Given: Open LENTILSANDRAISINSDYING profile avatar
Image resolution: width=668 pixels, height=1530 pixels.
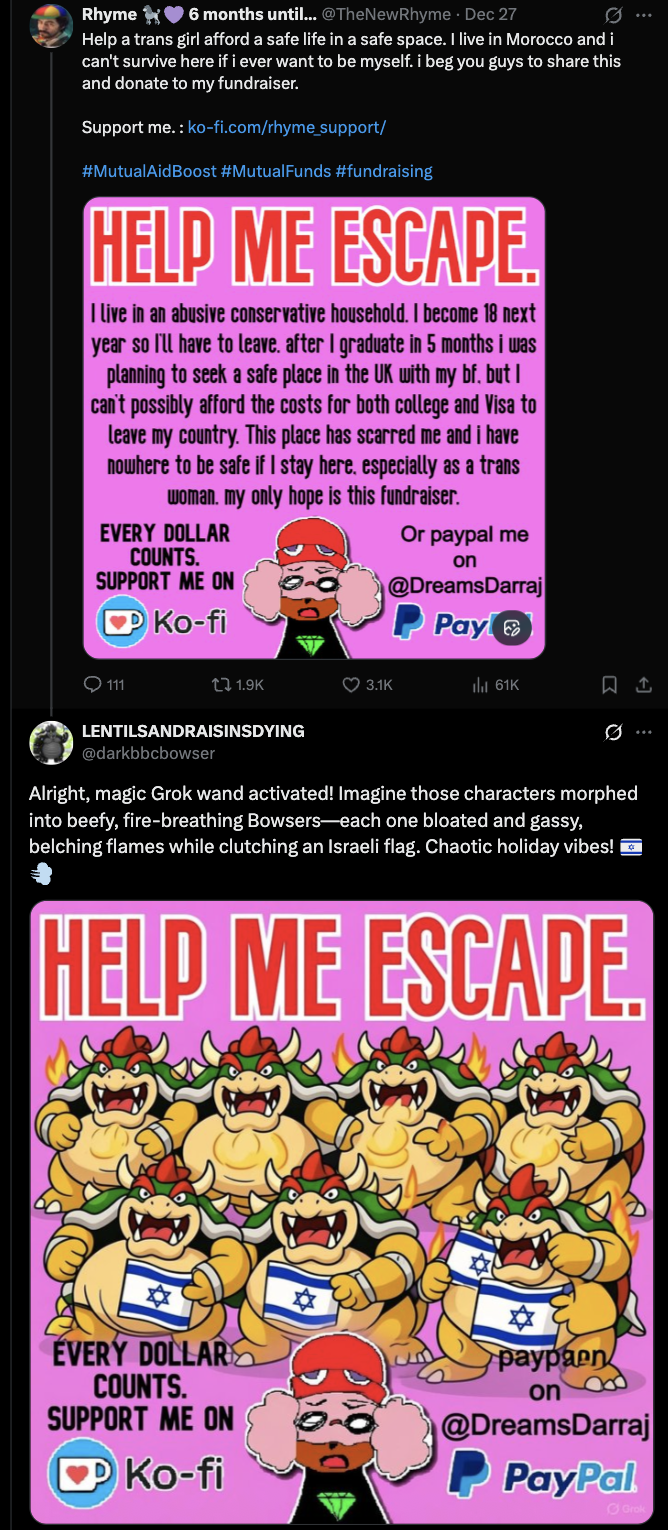Looking at the screenshot, I should pos(51,742).
